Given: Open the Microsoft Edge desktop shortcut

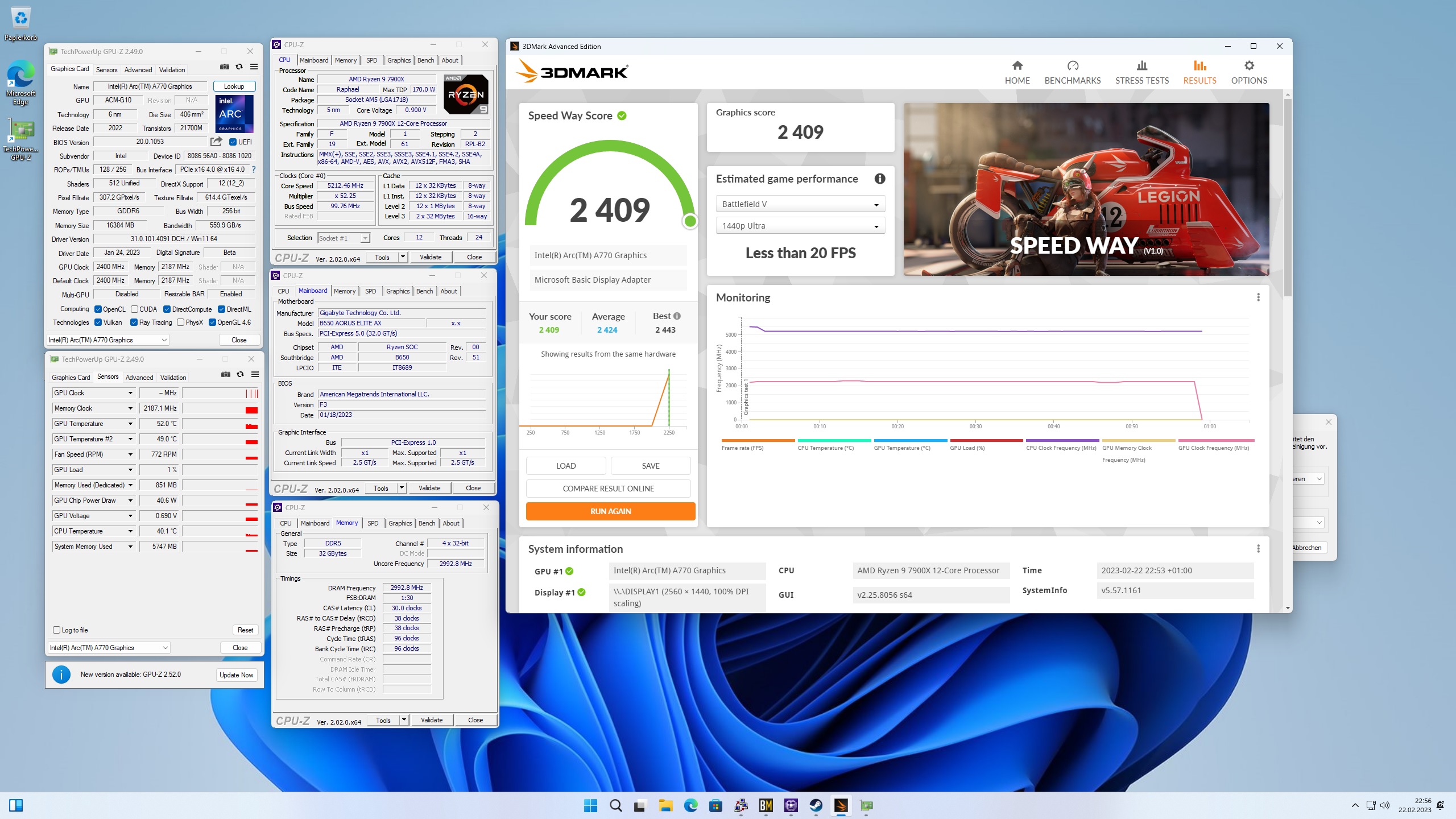Looking at the screenshot, I should click(x=21, y=83).
